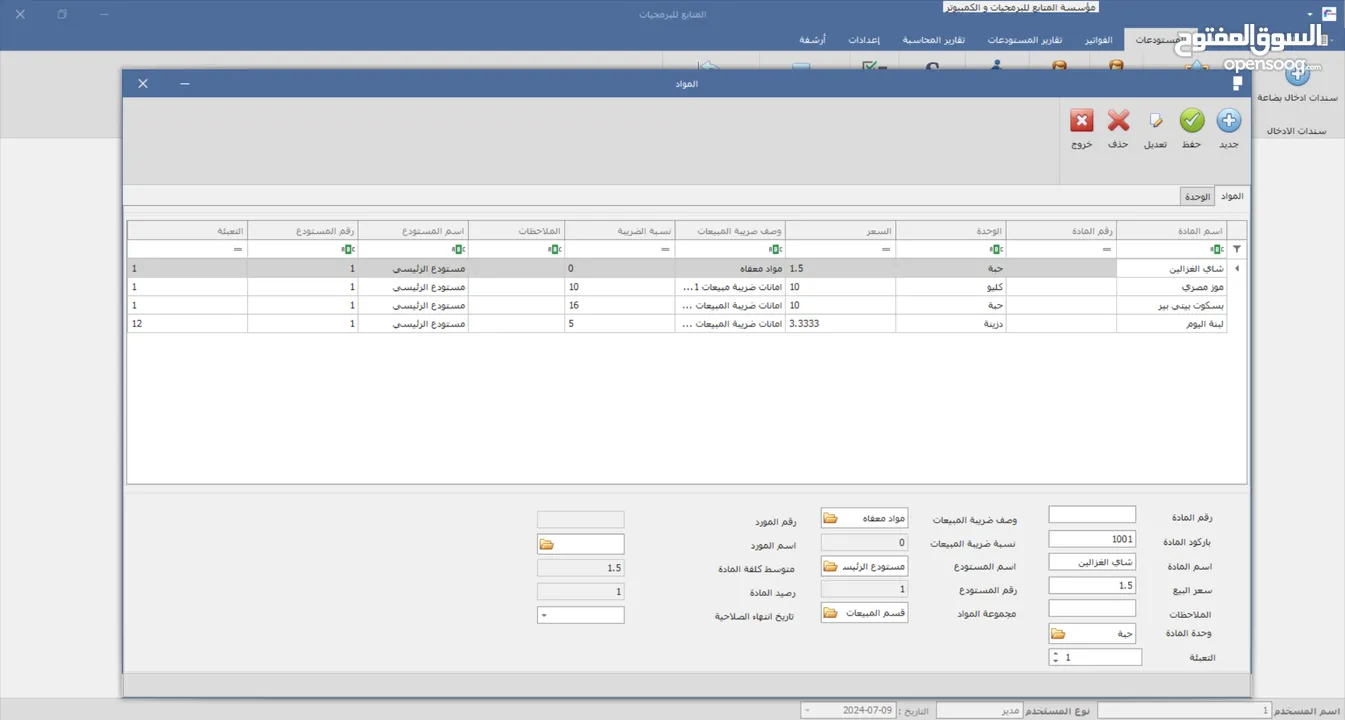Click the سعر البيع field showing 1.5
The image size is (1345, 720).
click(1092, 586)
